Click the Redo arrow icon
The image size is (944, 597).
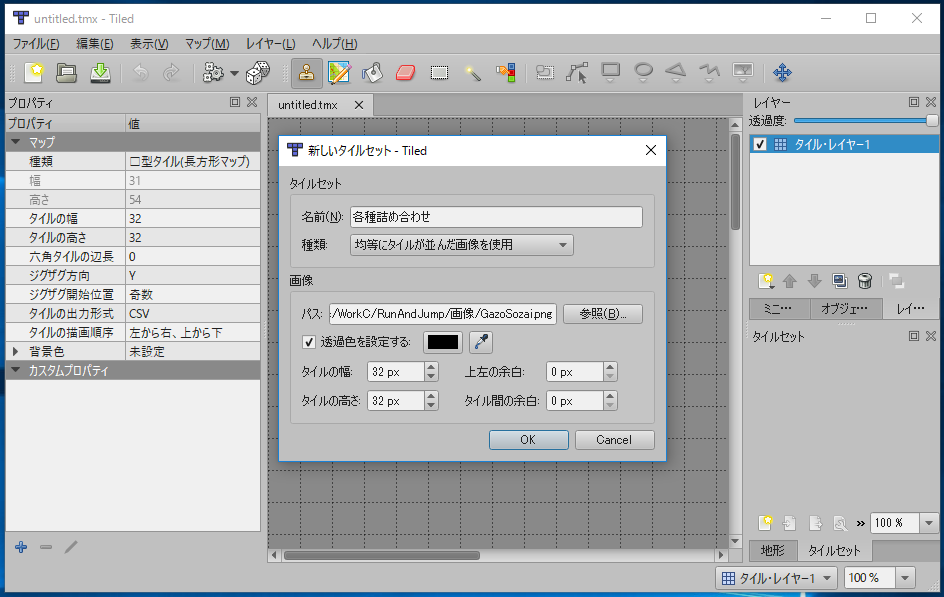(172, 72)
